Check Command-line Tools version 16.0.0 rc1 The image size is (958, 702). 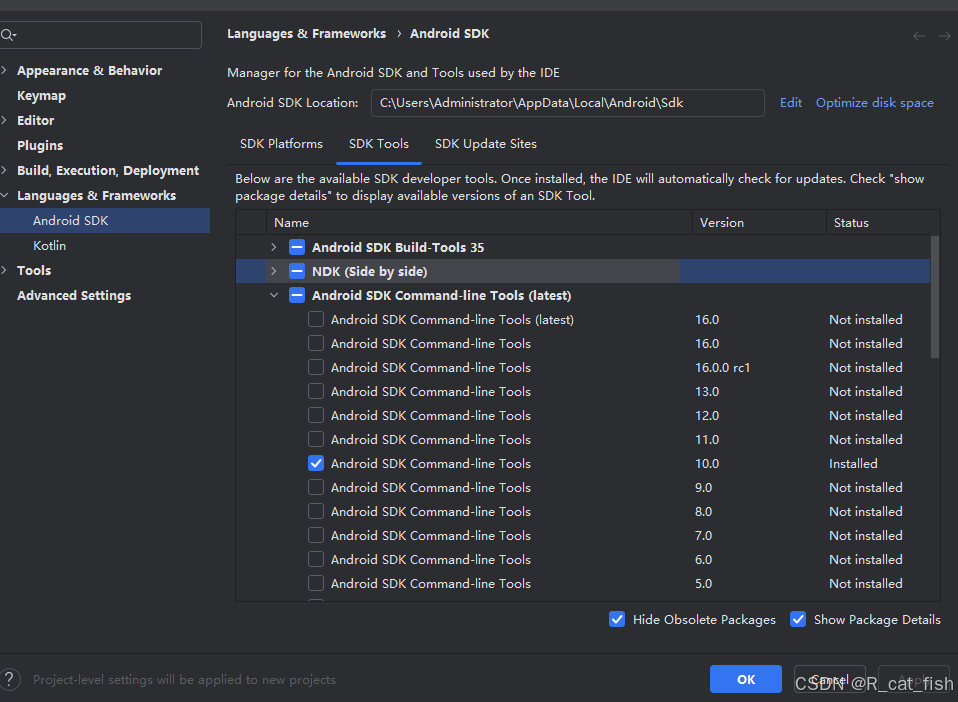click(316, 367)
